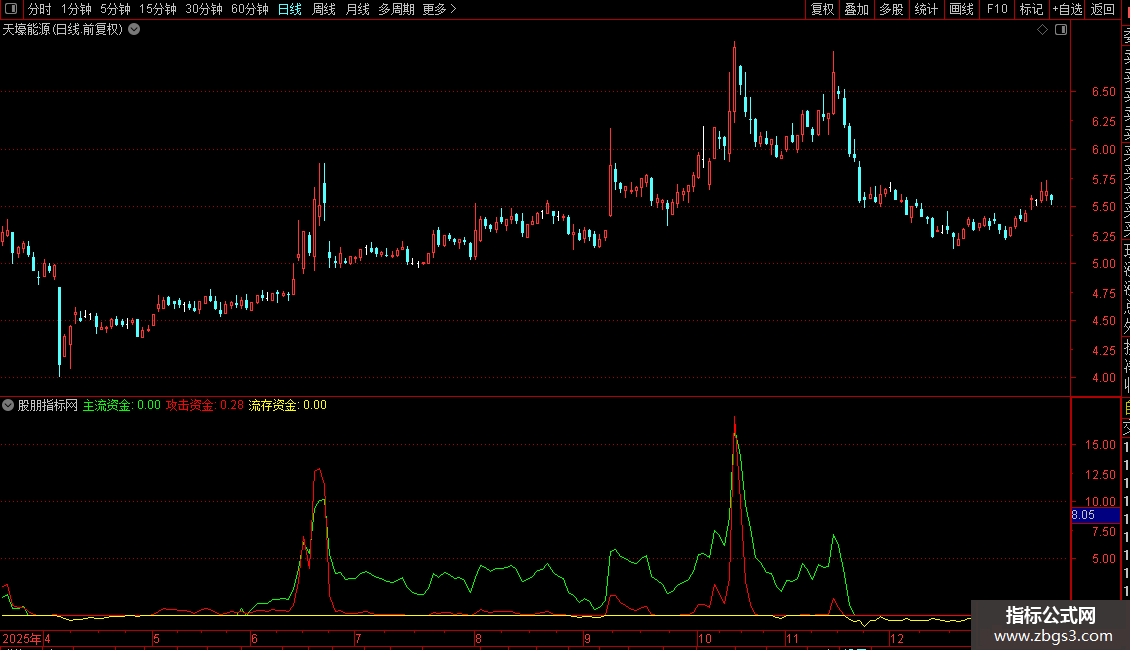Select the 60分钟 period tab
This screenshot has height=650, width=1130.
(x=250, y=9)
